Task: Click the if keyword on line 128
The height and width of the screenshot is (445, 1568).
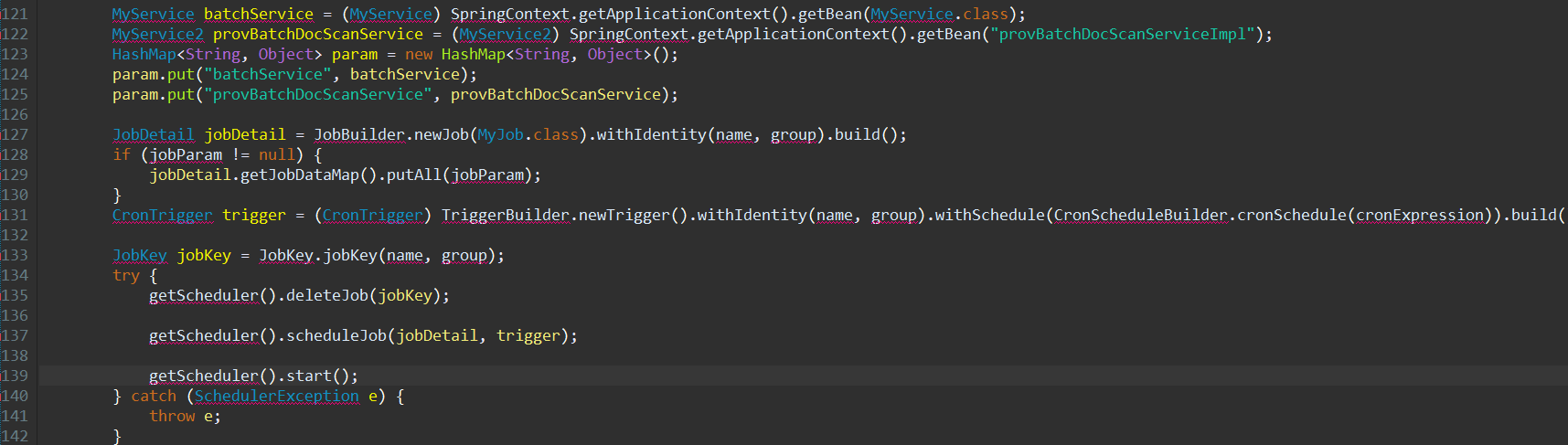Action: click(122, 154)
